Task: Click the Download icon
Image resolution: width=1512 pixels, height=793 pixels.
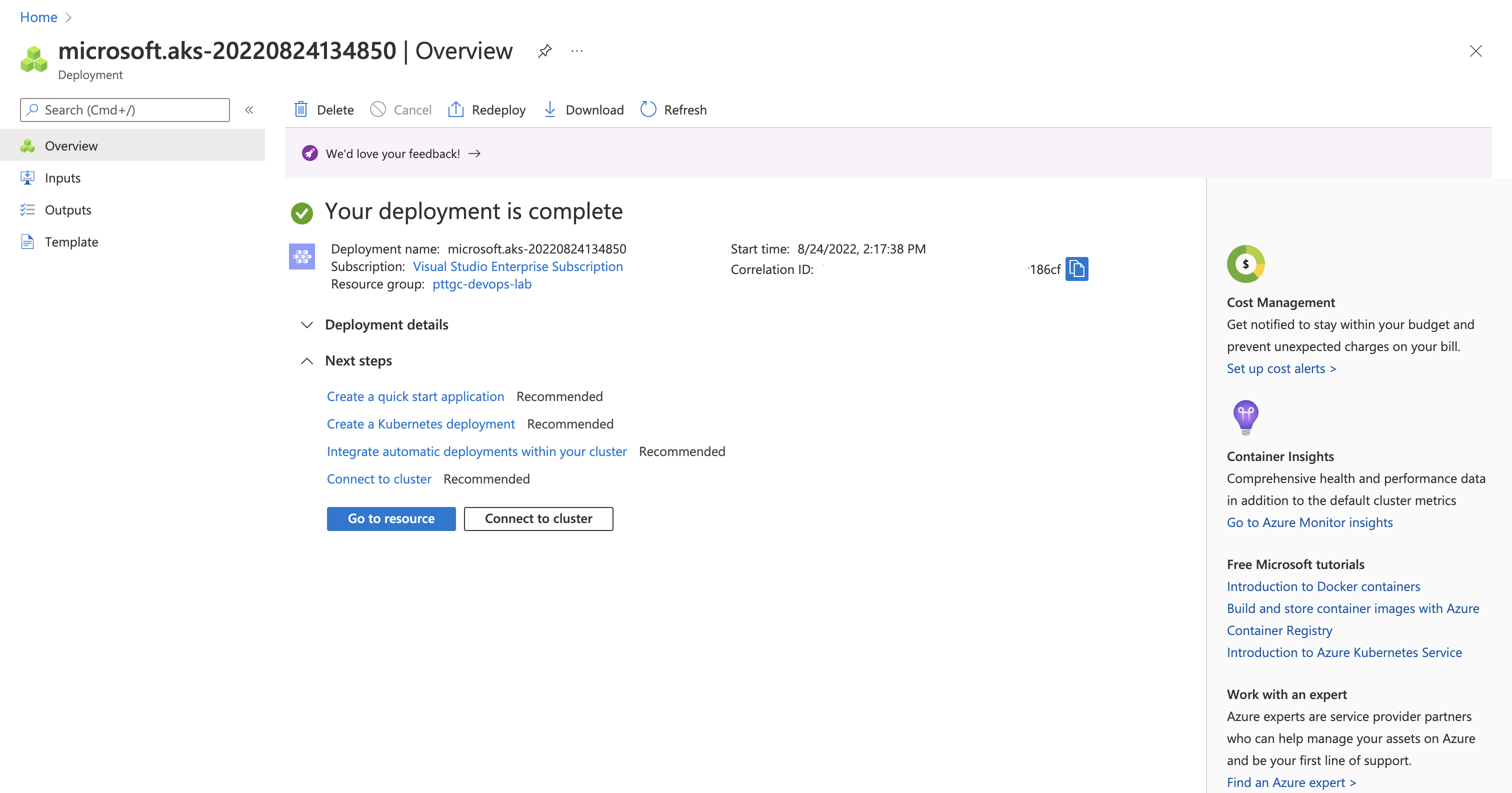Action: pos(550,109)
